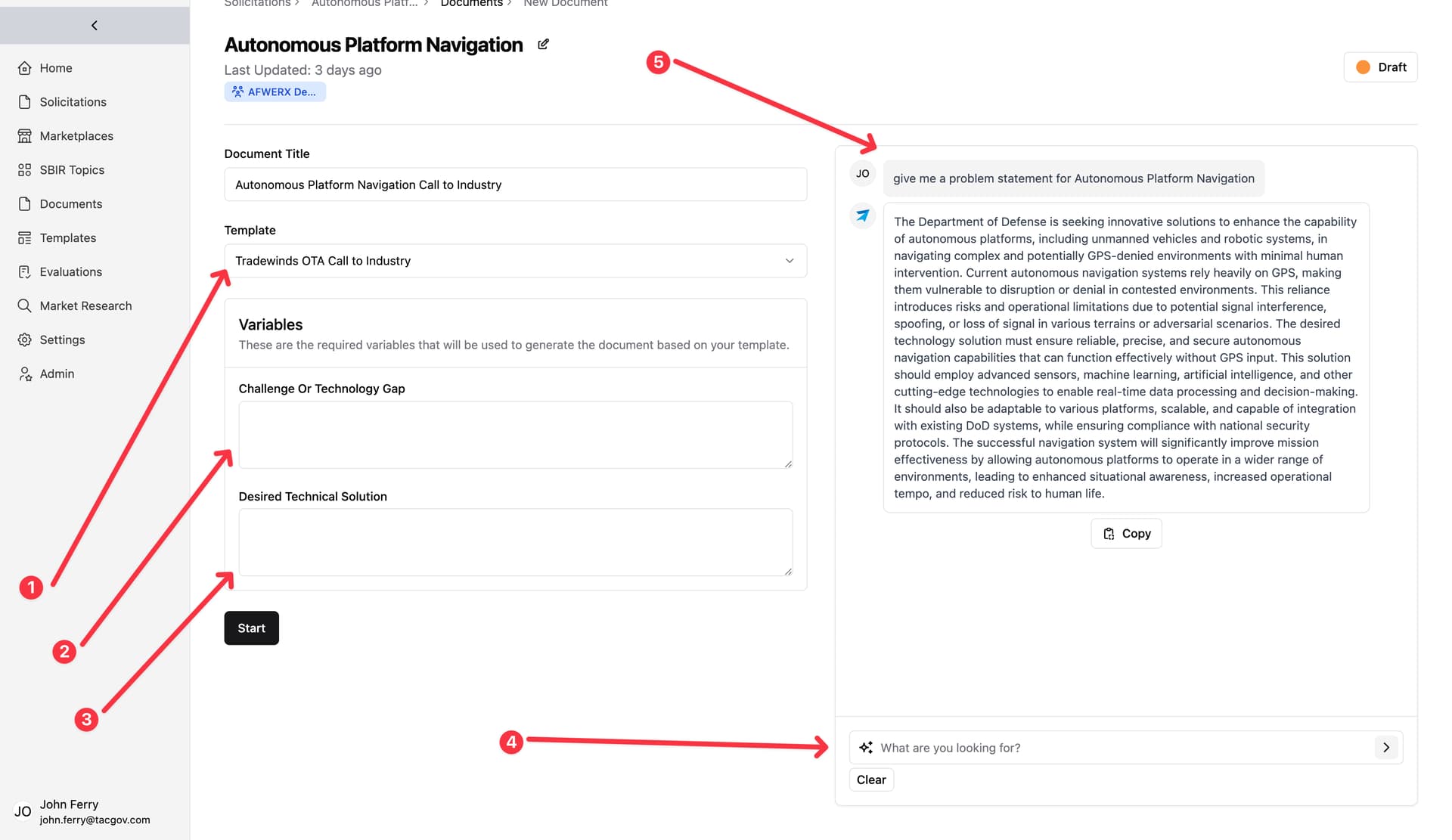Click the AI response text beginning 'The Department of Defense'
The width and height of the screenshot is (1452, 840).
click(1126, 358)
